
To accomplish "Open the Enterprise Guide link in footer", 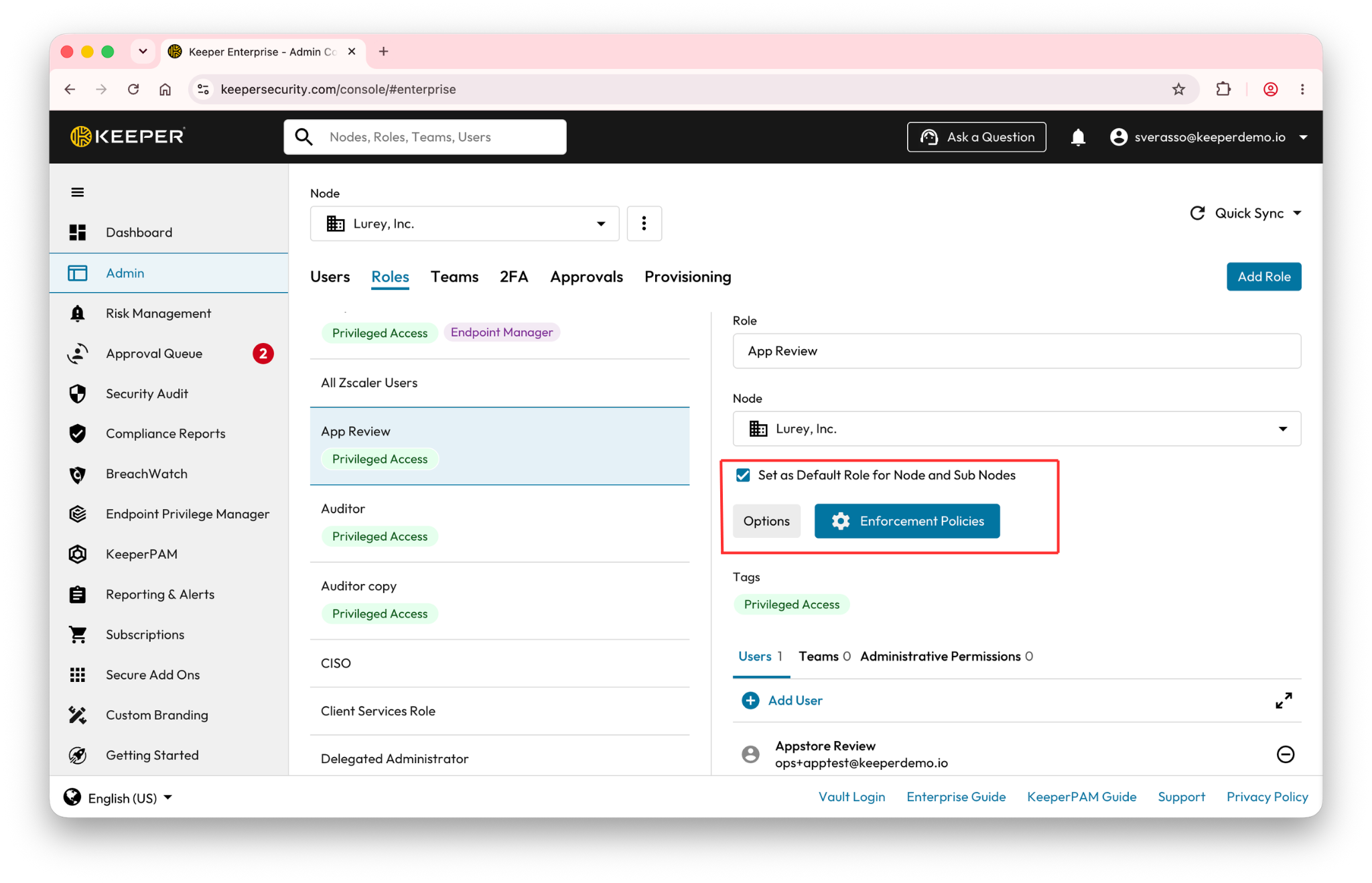I will tap(956, 797).
